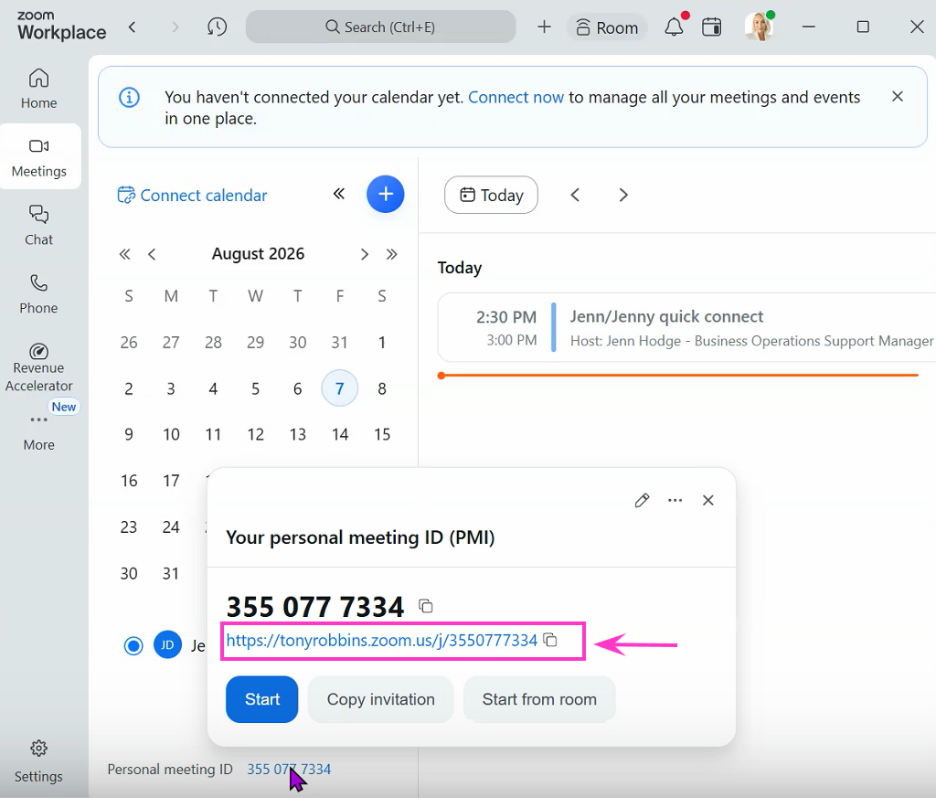Select August 23 in the calendar
The image size is (936, 798).
point(129,528)
